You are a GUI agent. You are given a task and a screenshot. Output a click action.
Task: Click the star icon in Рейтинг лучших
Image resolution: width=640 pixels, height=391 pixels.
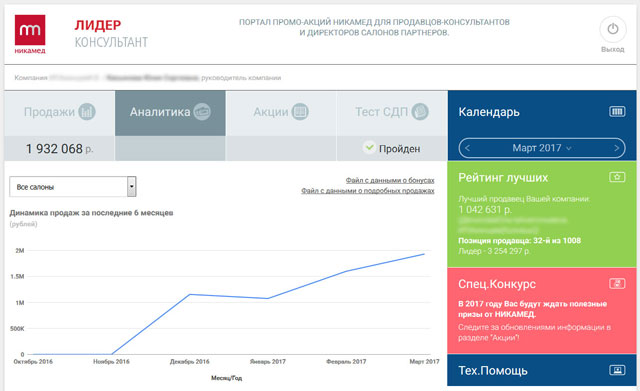[617, 177]
